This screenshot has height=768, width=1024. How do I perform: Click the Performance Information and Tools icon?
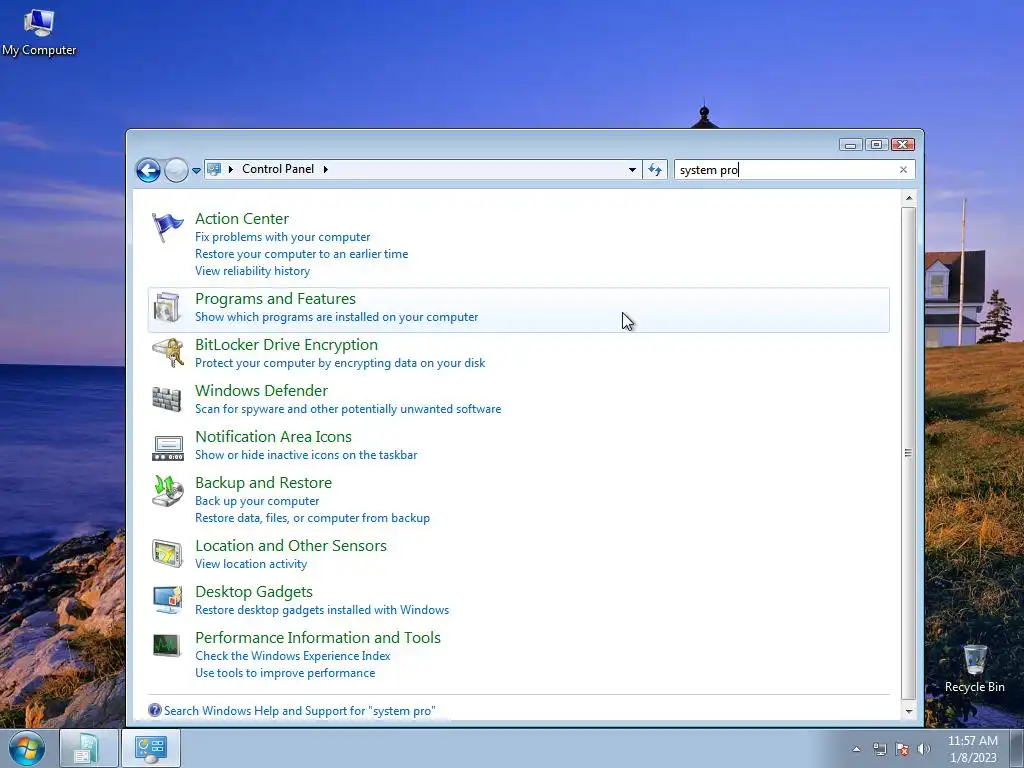(167, 645)
